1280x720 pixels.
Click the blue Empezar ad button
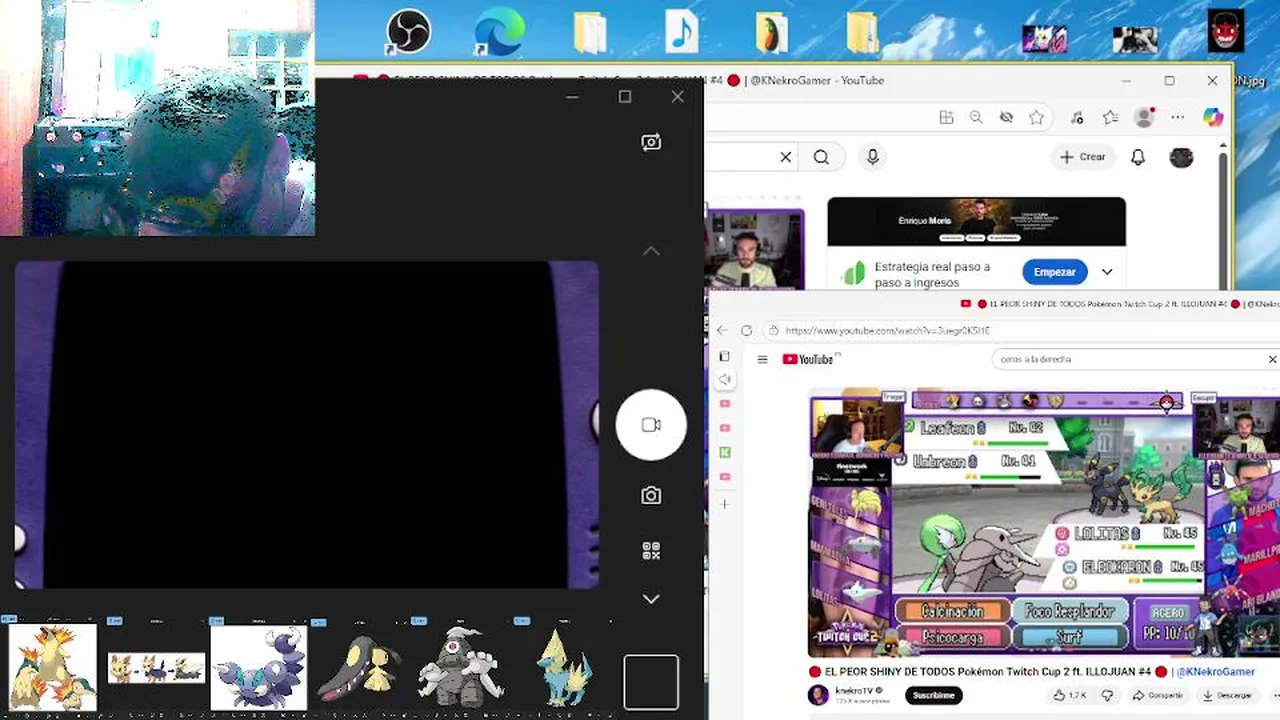(x=1054, y=272)
